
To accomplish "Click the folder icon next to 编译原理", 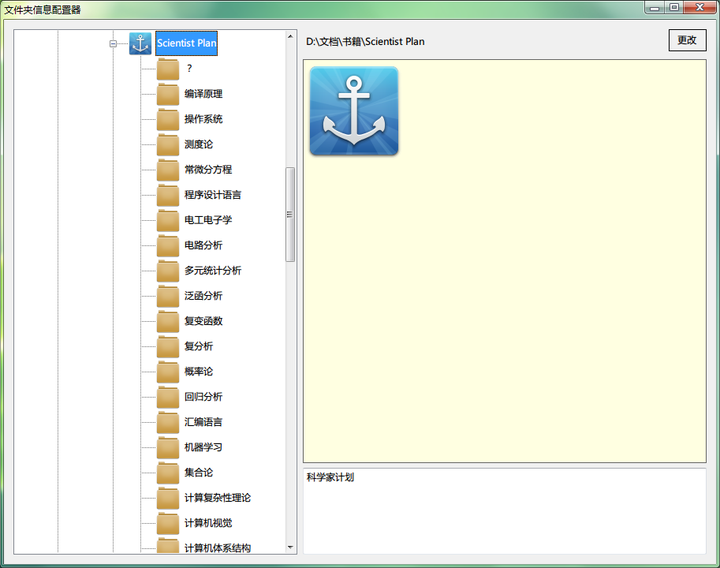I will coord(168,94).
